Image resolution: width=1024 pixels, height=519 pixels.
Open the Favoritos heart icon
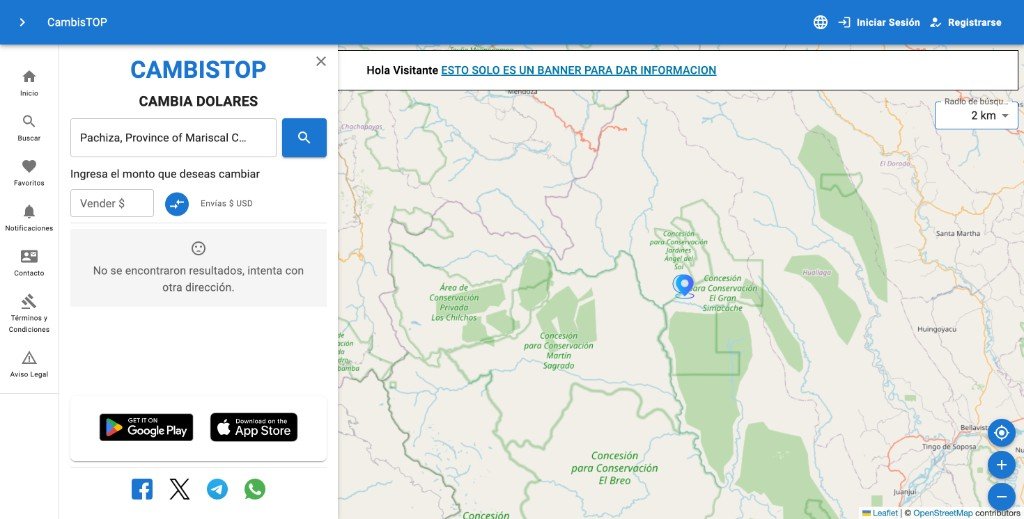pyautogui.click(x=29, y=166)
